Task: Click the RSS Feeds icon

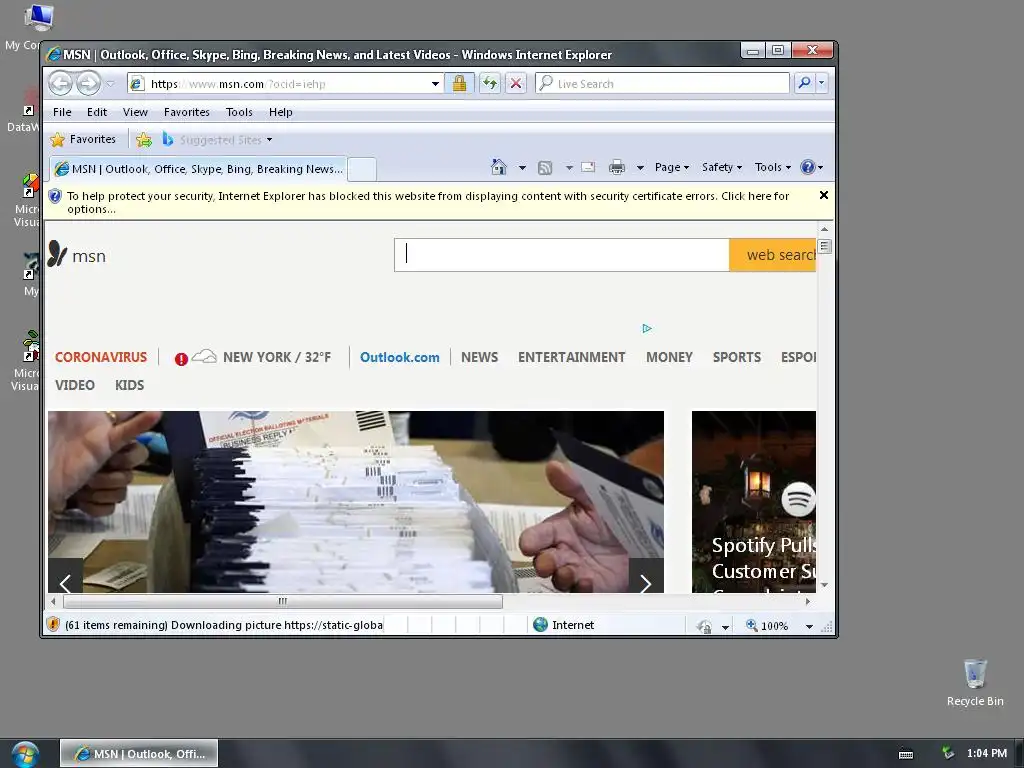Action: 545,168
